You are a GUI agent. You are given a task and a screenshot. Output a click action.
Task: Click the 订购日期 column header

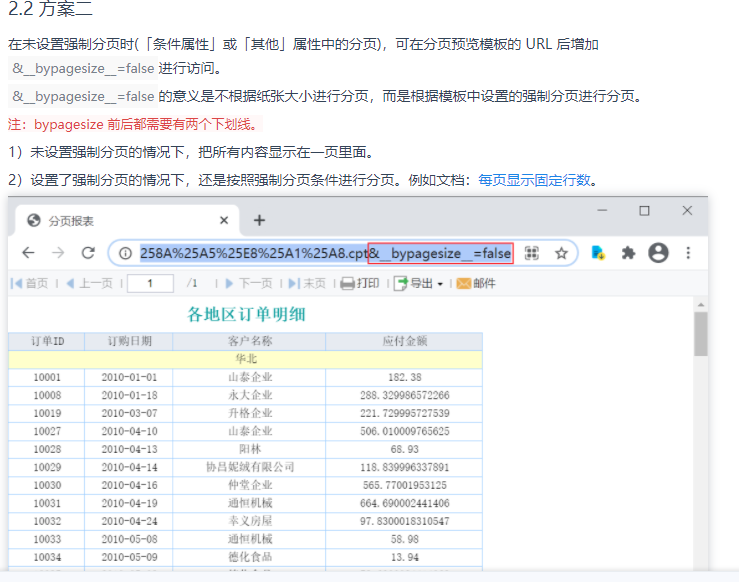129,341
